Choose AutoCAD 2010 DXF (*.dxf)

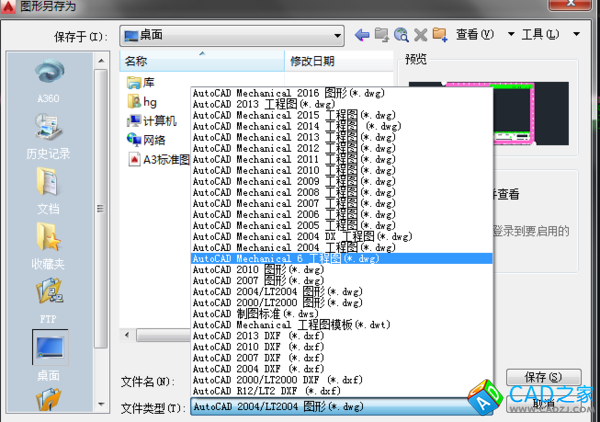pyautogui.click(x=341, y=347)
